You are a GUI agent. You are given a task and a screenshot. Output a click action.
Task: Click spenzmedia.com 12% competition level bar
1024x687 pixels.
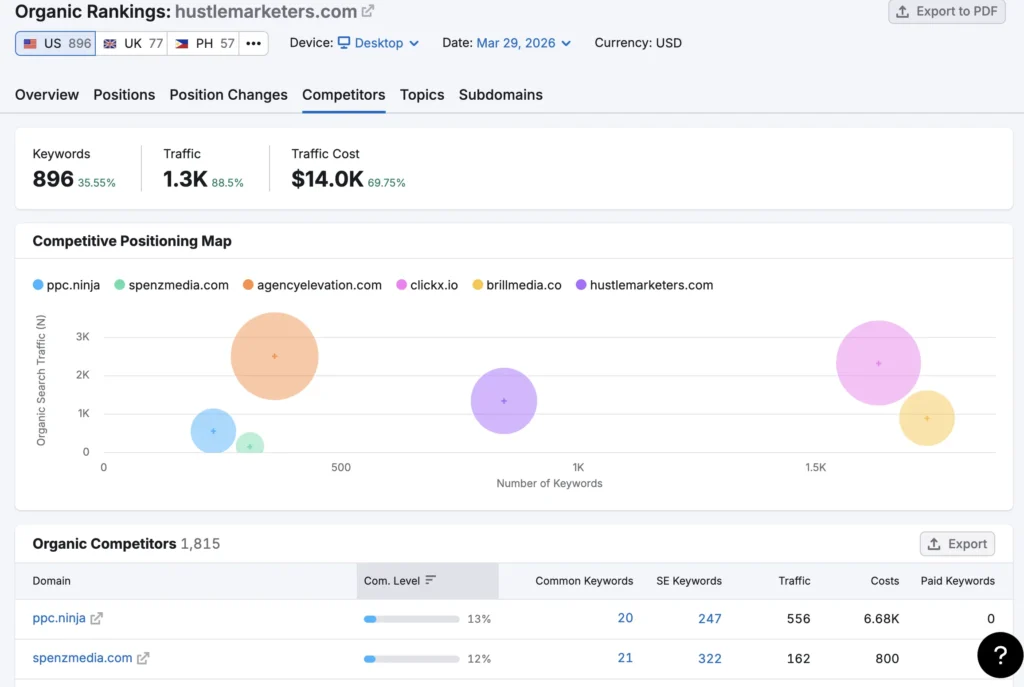[x=411, y=659]
